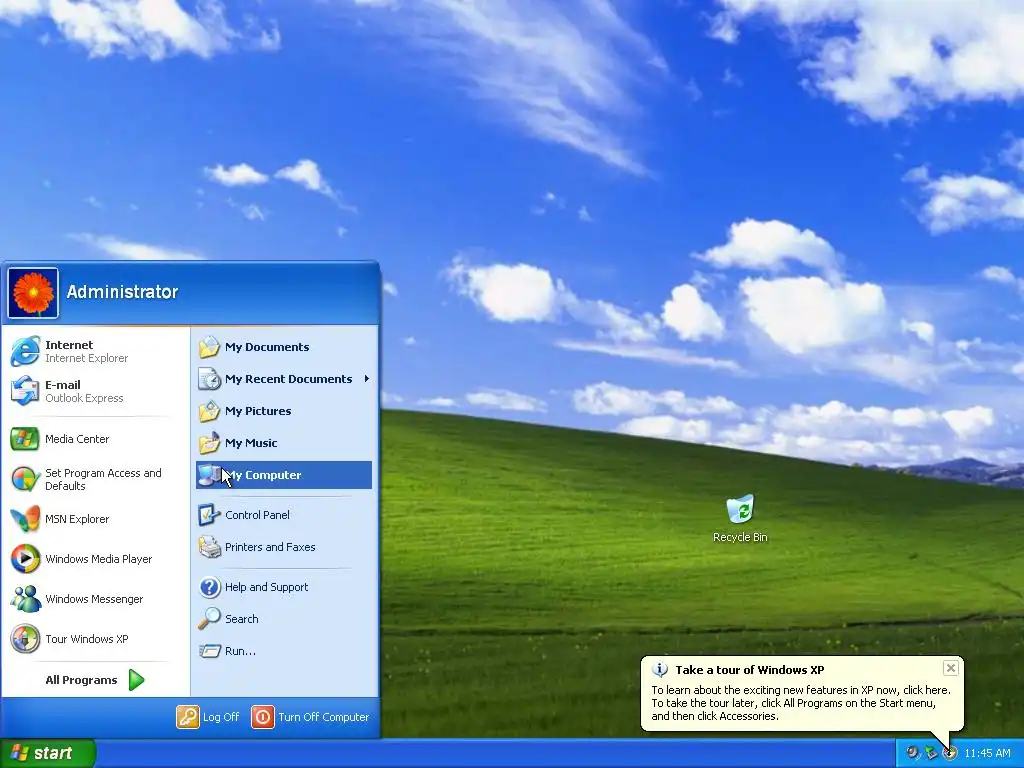Open Set Program Access and Defaults icon
The width and height of the screenshot is (1024, 768).
(x=25, y=479)
